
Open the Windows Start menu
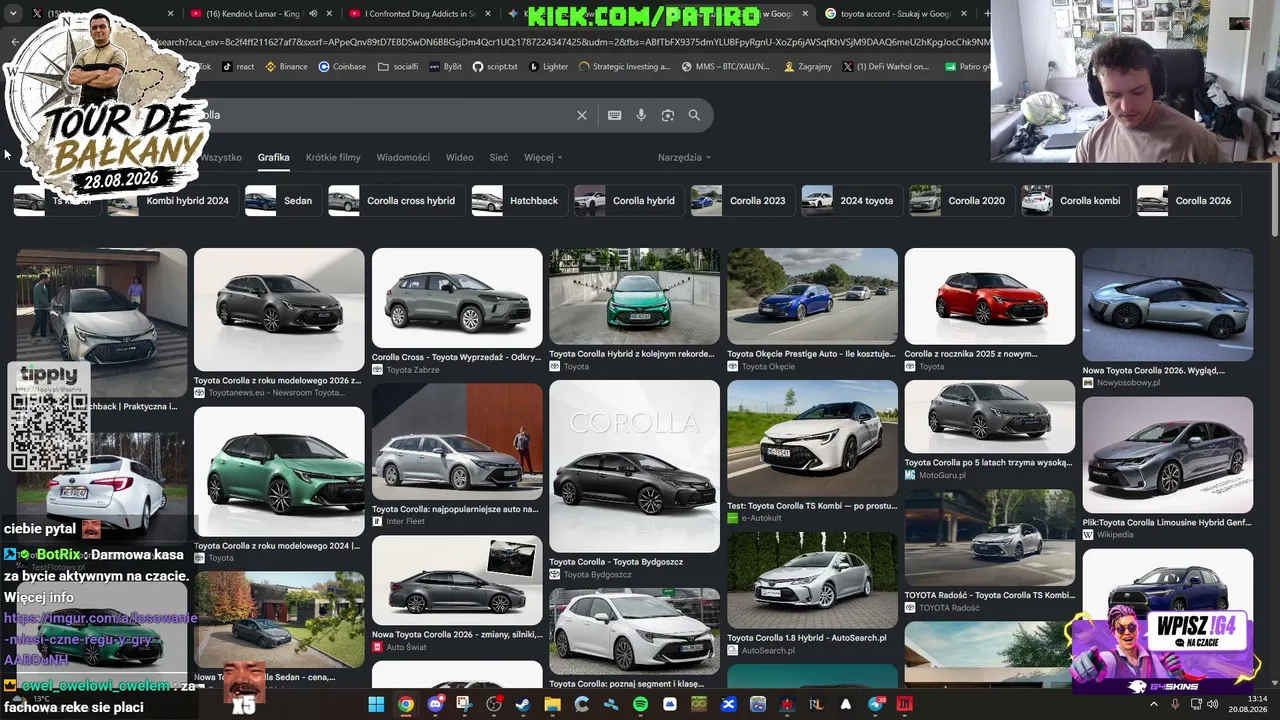[376, 704]
